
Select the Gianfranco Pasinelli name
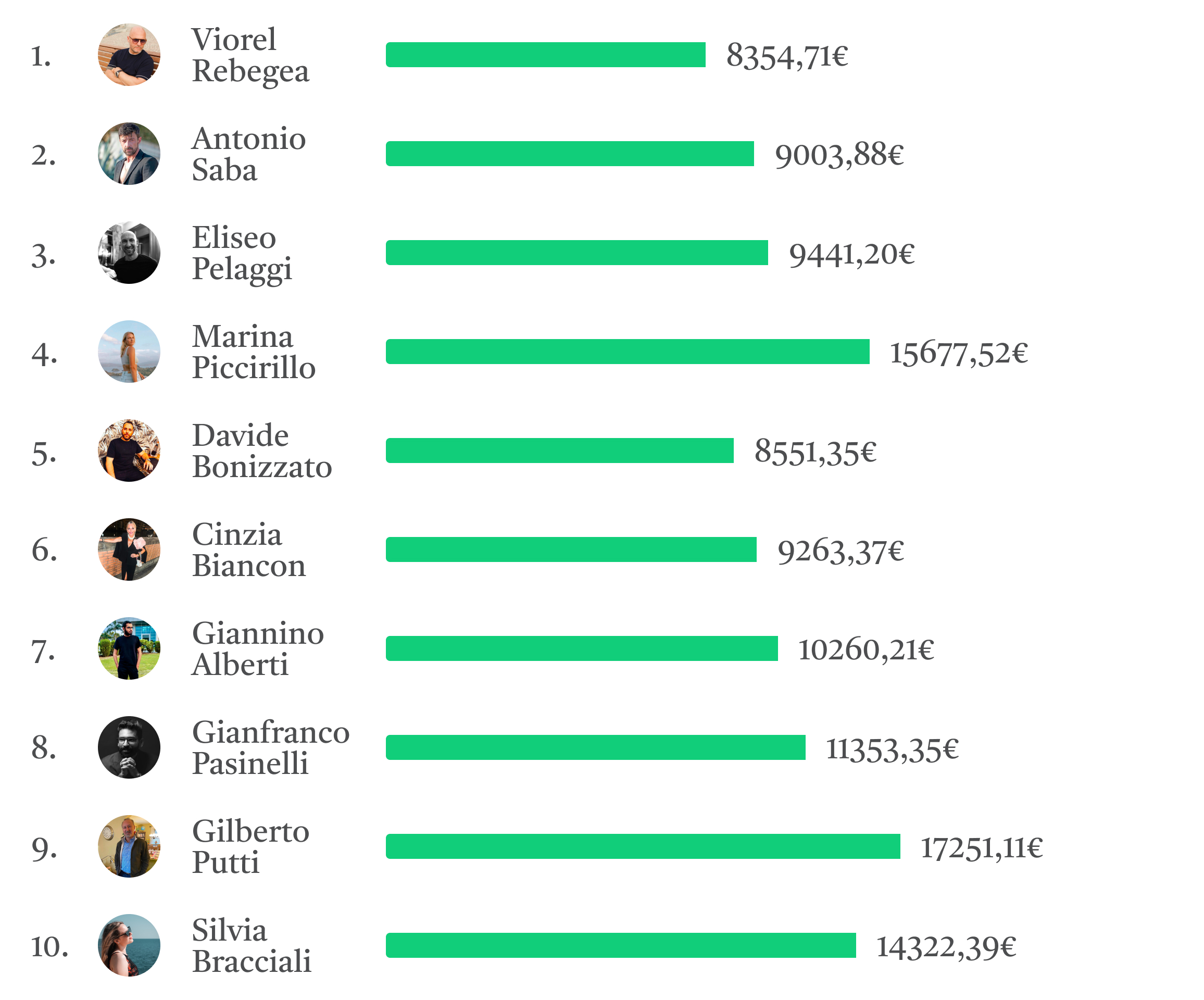click(x=270, y=747)
